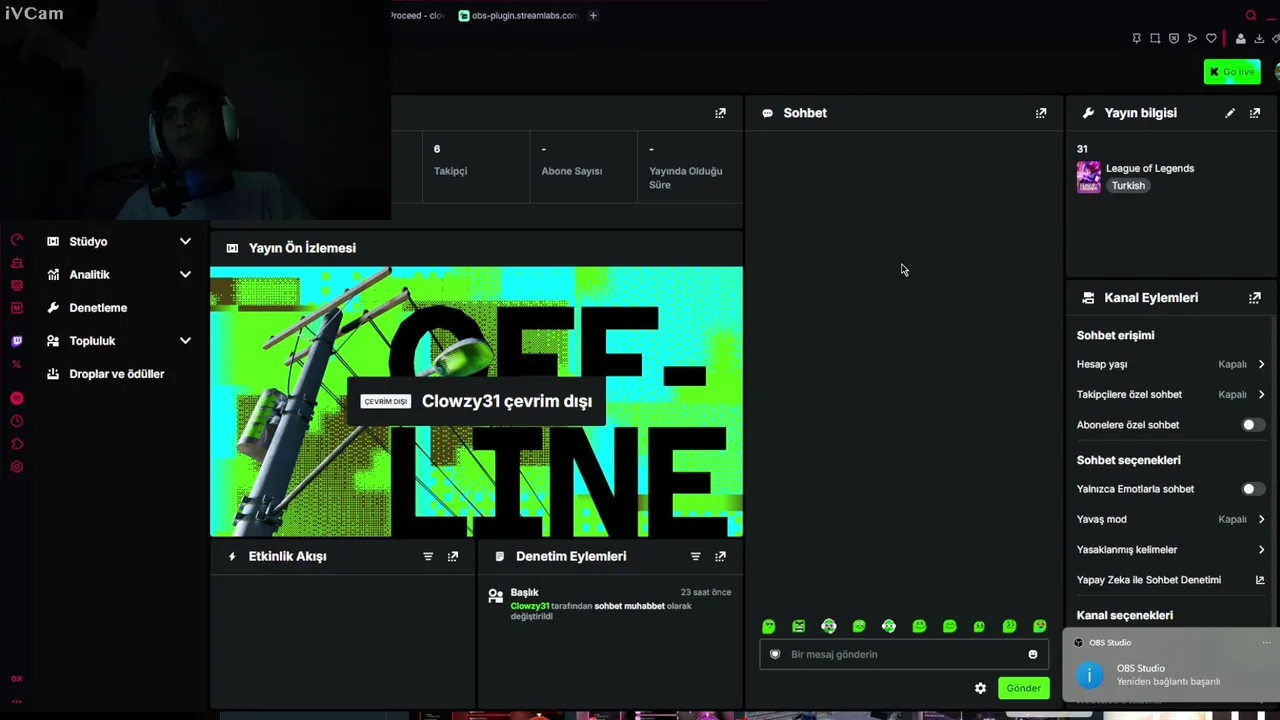1280x720 pixels.
Task: Open the Yavaş mod setting
Action: click(1170, 519)
